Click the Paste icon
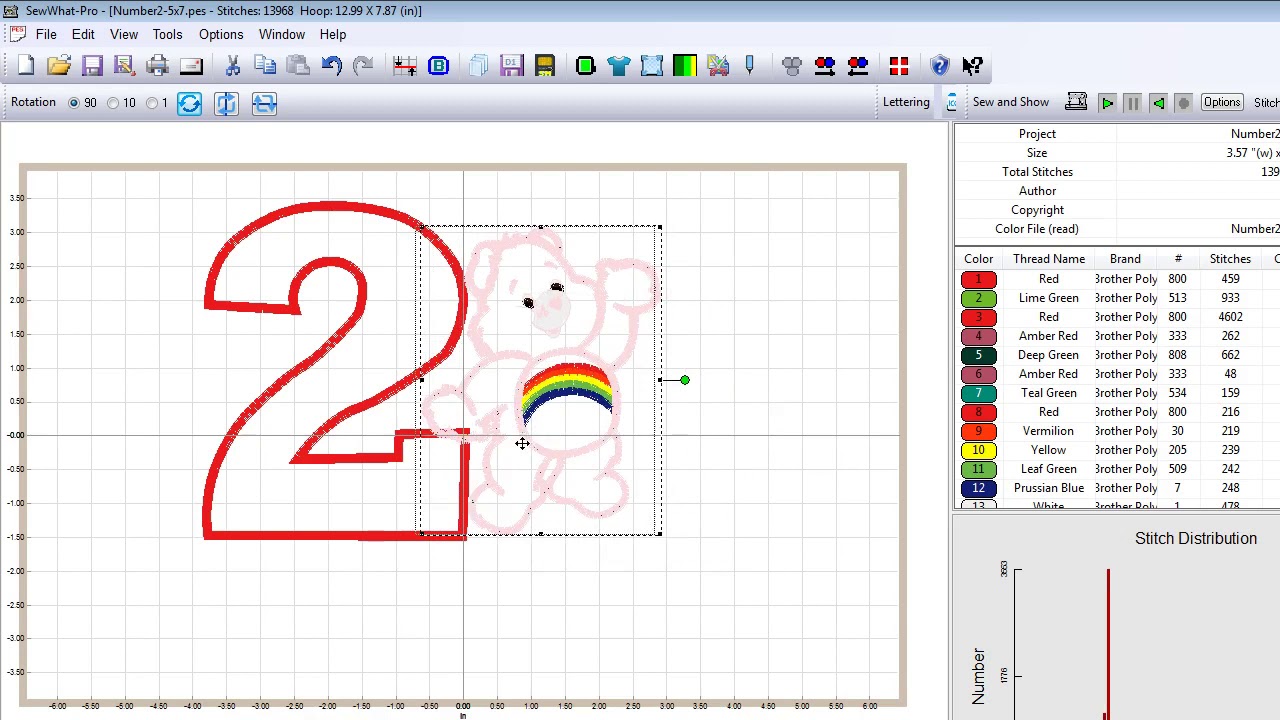 [x=298, y=66]
